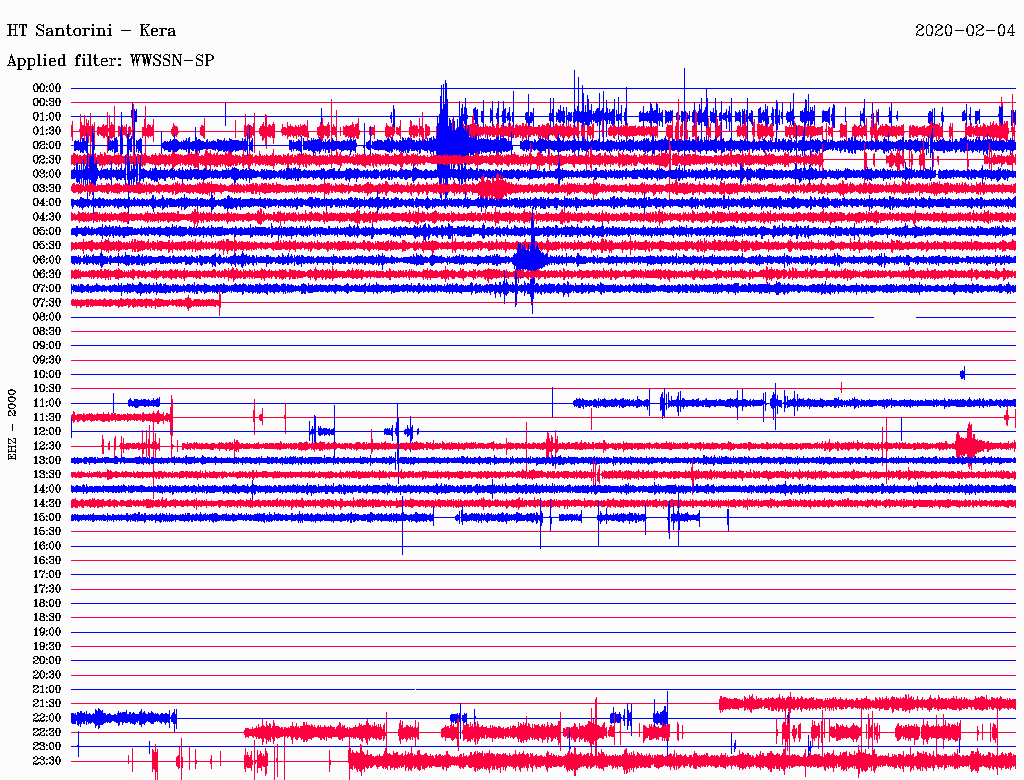The height and width of the screenshot is (780, 1024).
Task: Click the '23:00' time label
Action: click(47, 747)
